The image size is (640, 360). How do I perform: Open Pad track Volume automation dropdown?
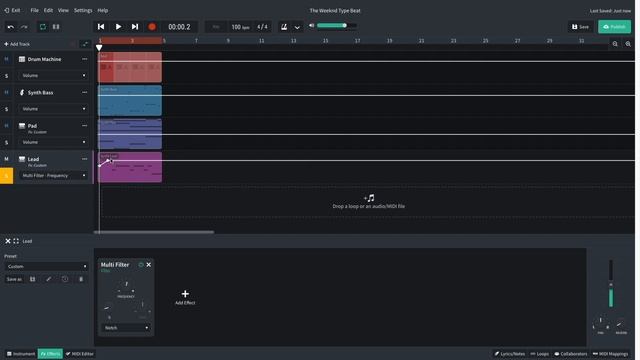tap(53, 142)
